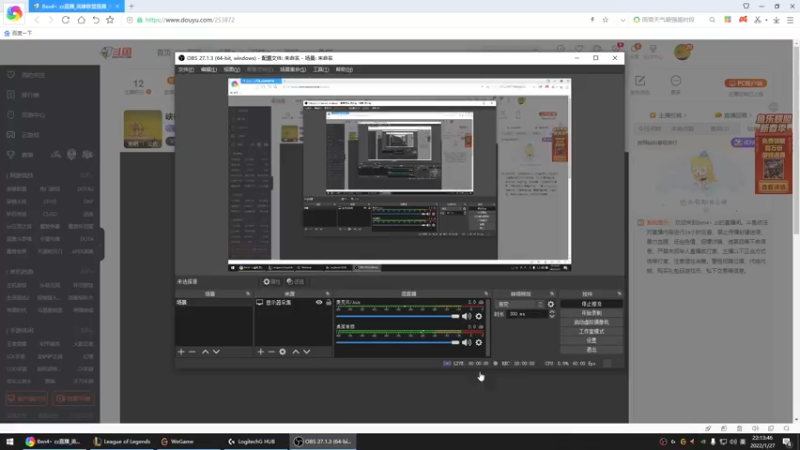800x450 pixels.
Task: Open scene transition type dropdown
Action: (520, 304)
